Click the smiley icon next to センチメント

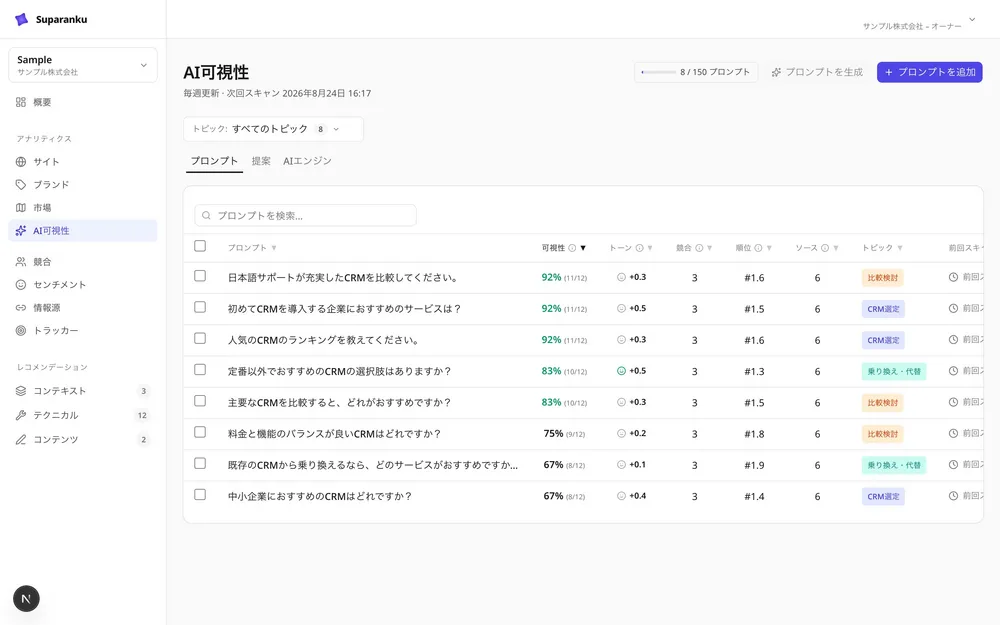(x=21, y=284)
